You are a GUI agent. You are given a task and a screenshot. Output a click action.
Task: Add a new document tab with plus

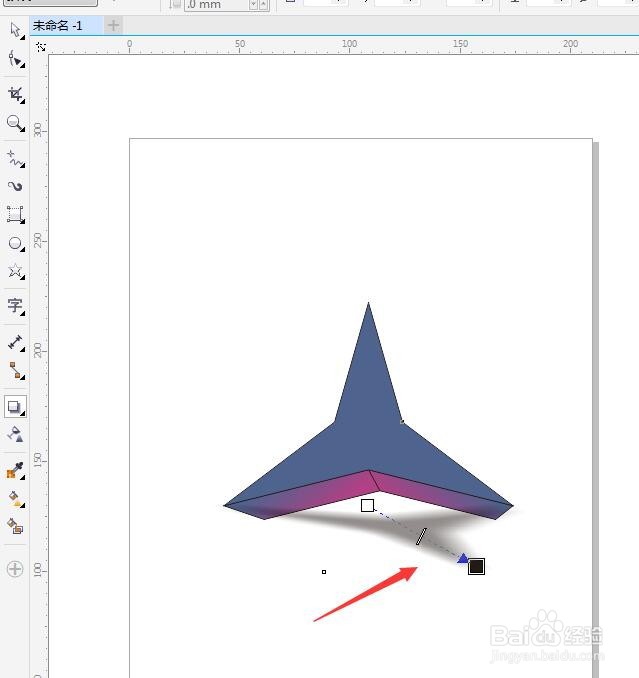pos(113,26)
